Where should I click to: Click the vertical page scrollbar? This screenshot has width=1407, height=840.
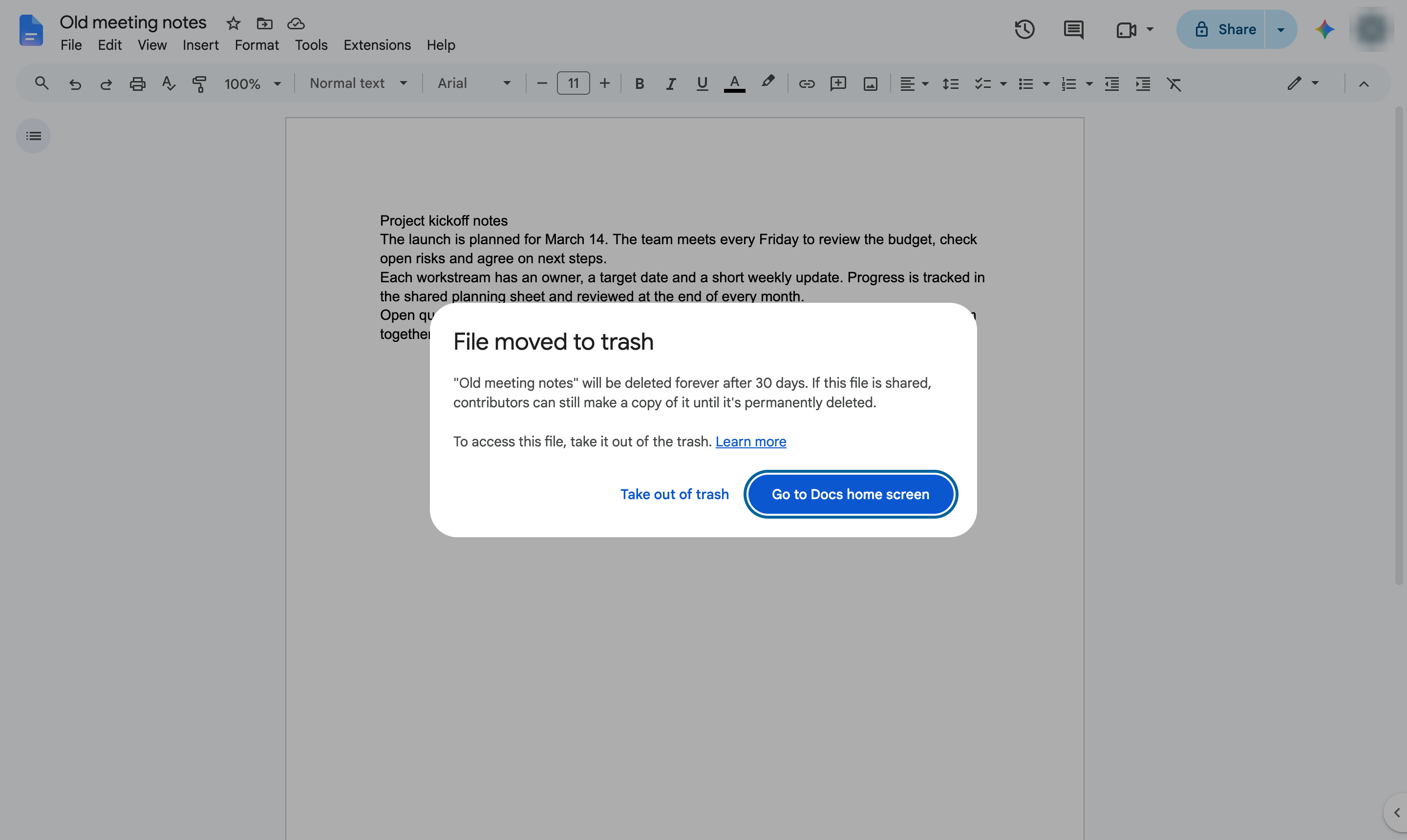tap(1399, 345)
